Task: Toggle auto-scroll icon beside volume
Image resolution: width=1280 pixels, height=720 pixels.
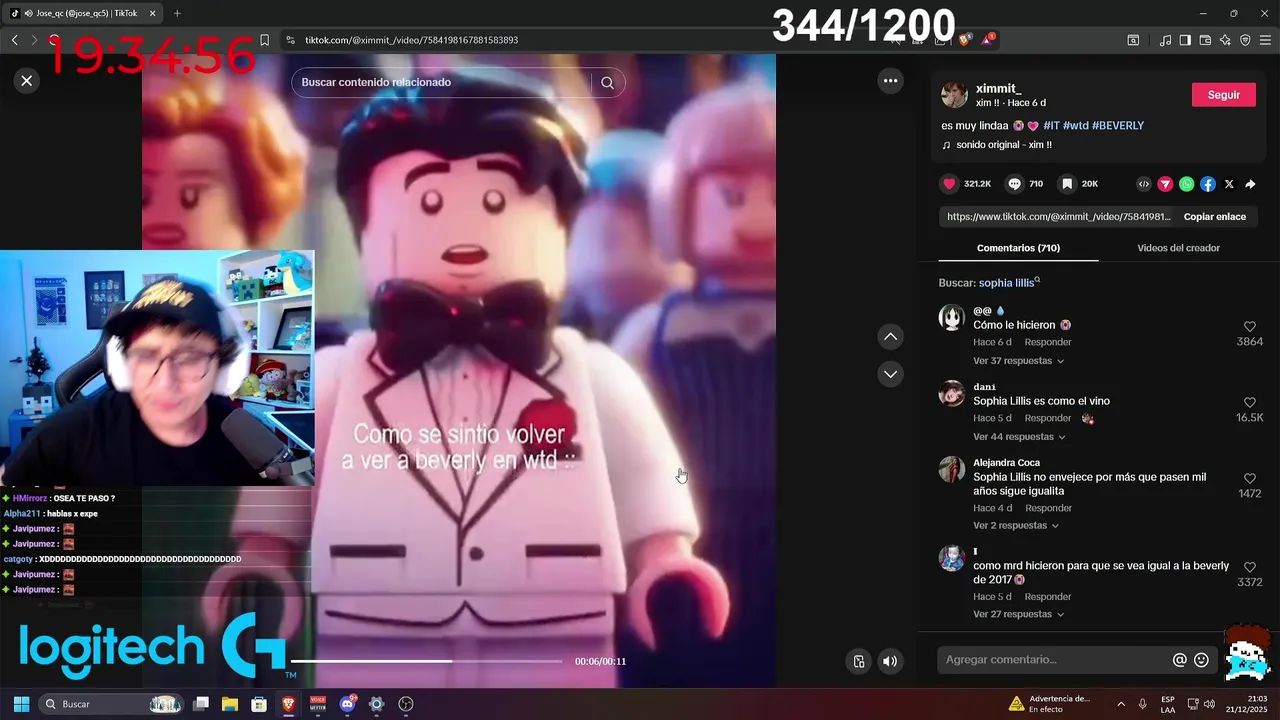Action: (858, 661)
